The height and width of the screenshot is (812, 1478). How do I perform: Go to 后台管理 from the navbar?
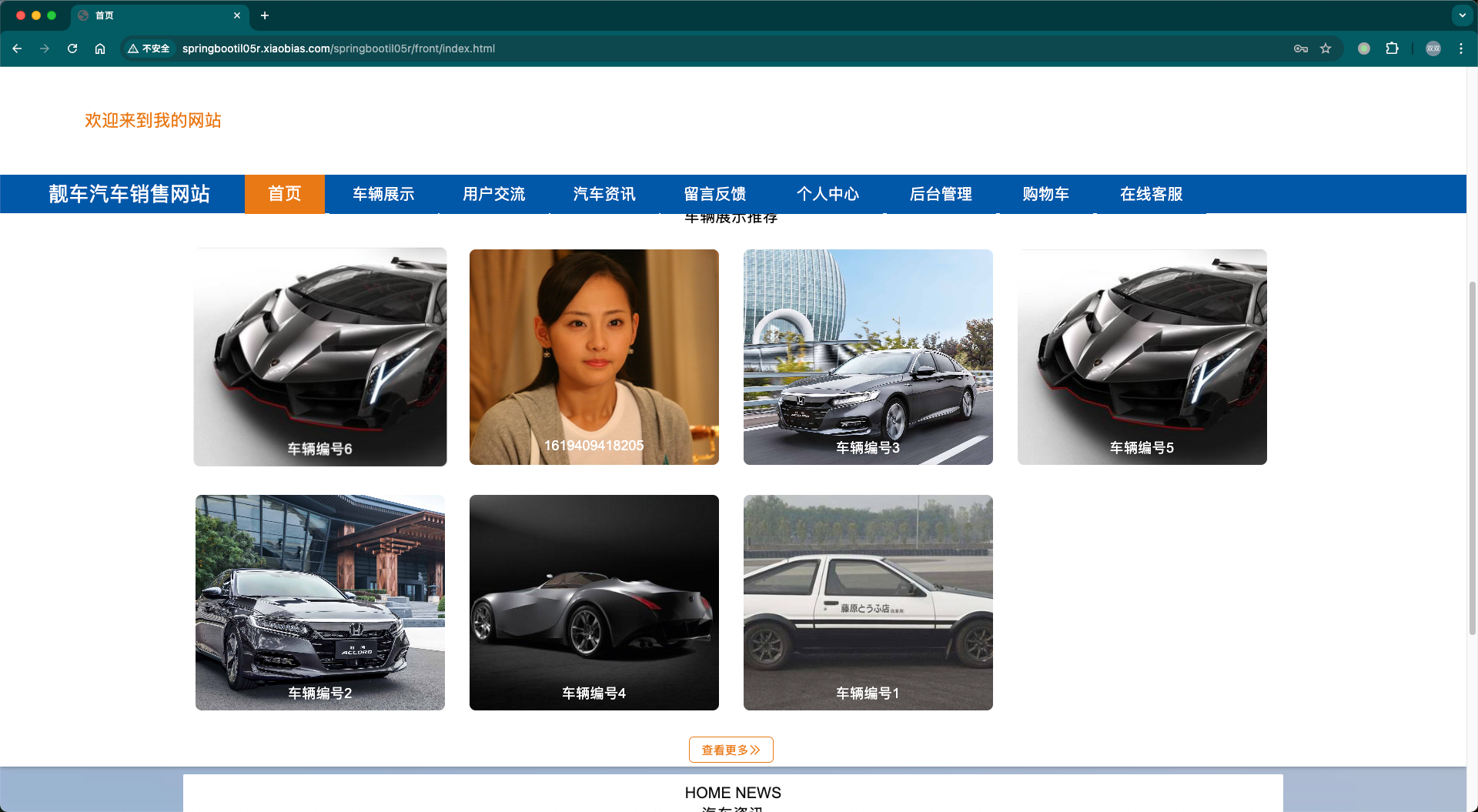(x=941, y=194)
